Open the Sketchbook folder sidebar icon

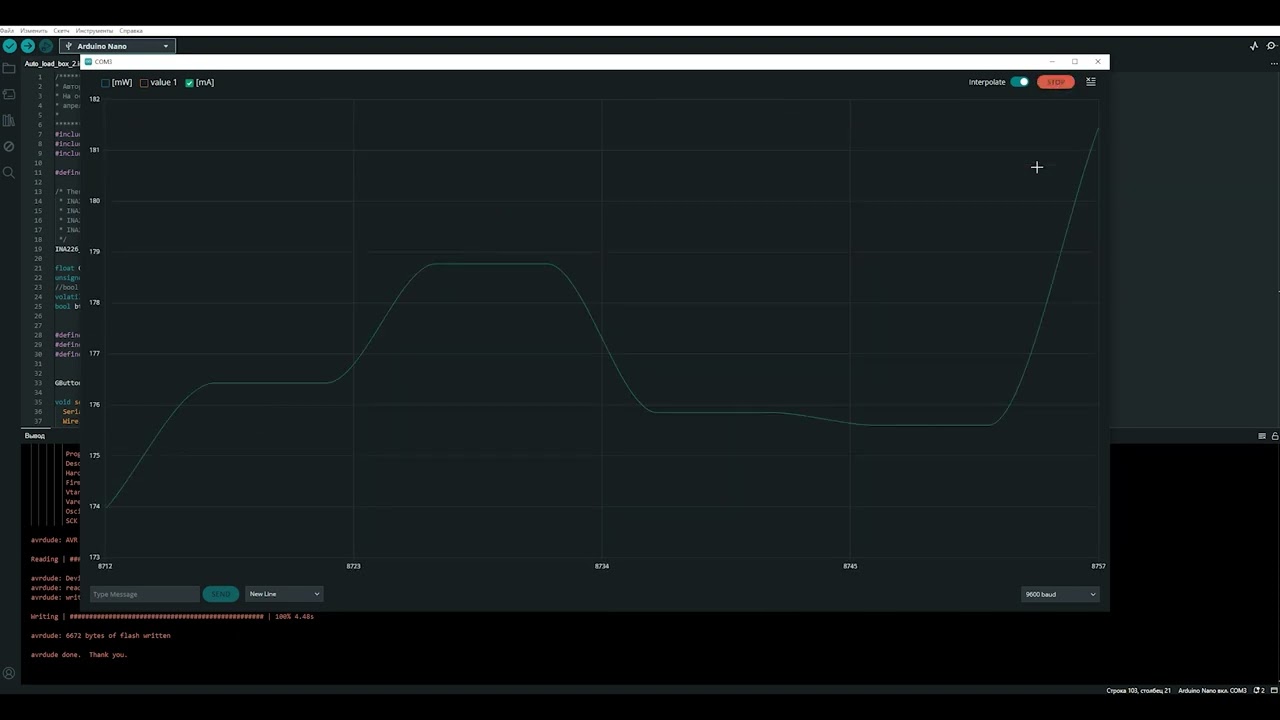pos(9,68)
